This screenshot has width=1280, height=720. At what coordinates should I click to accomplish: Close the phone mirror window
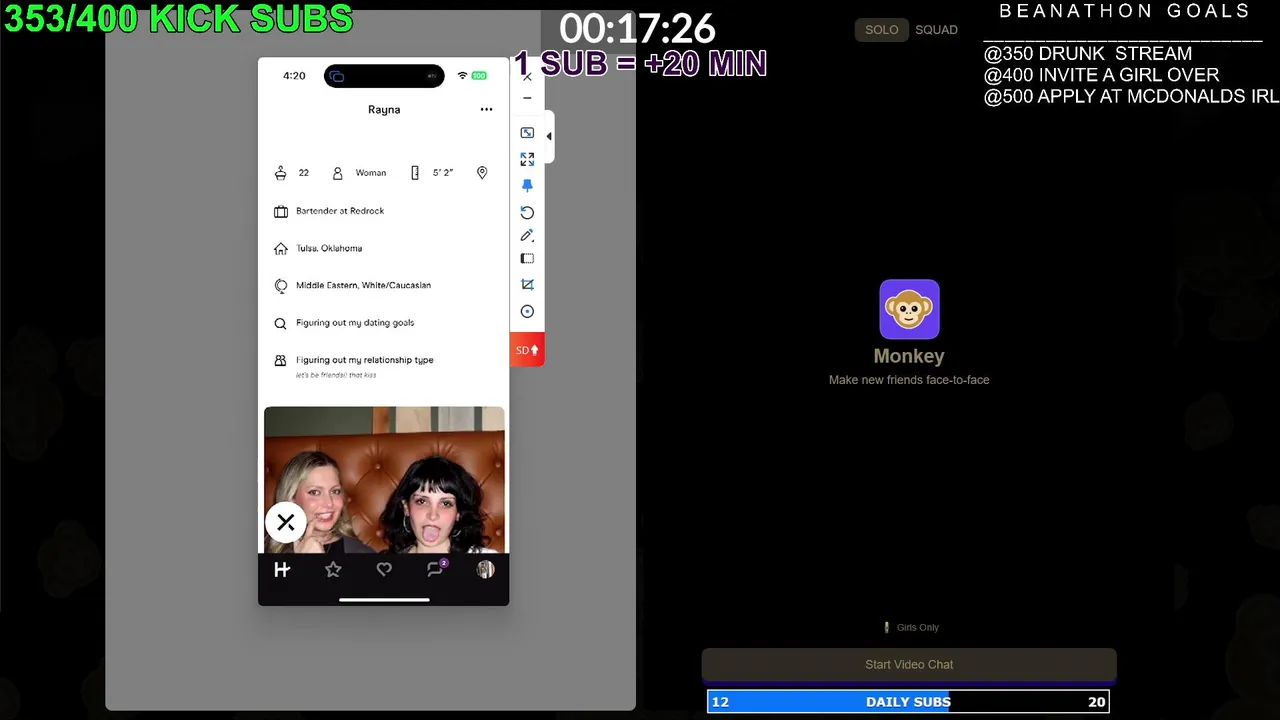pyautogui.click(x=527, y=77)
